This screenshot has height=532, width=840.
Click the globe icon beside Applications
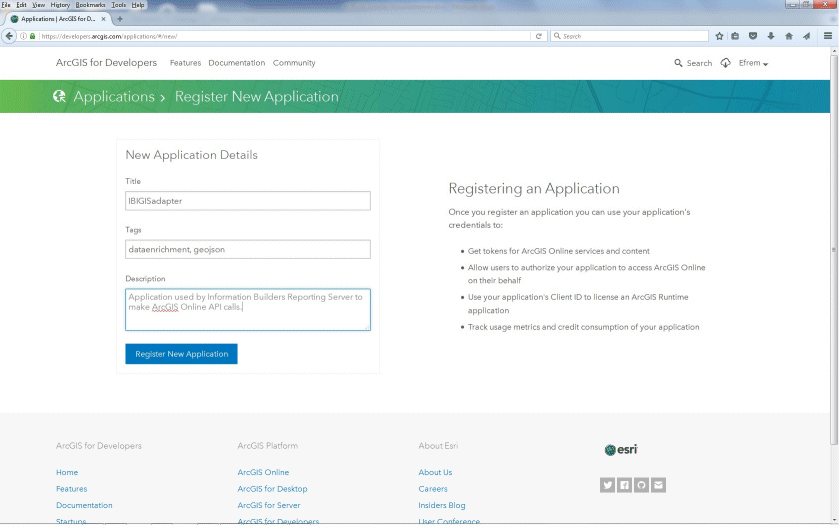tap(59, 96)
